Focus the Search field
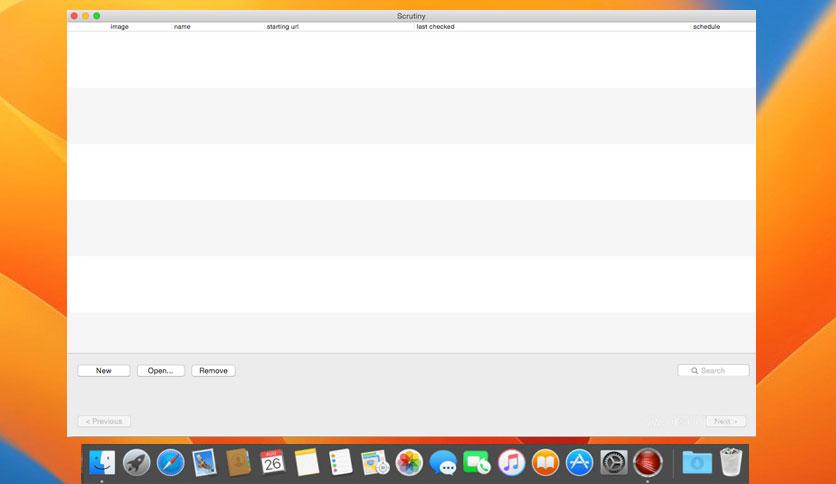 coord(713,370)
